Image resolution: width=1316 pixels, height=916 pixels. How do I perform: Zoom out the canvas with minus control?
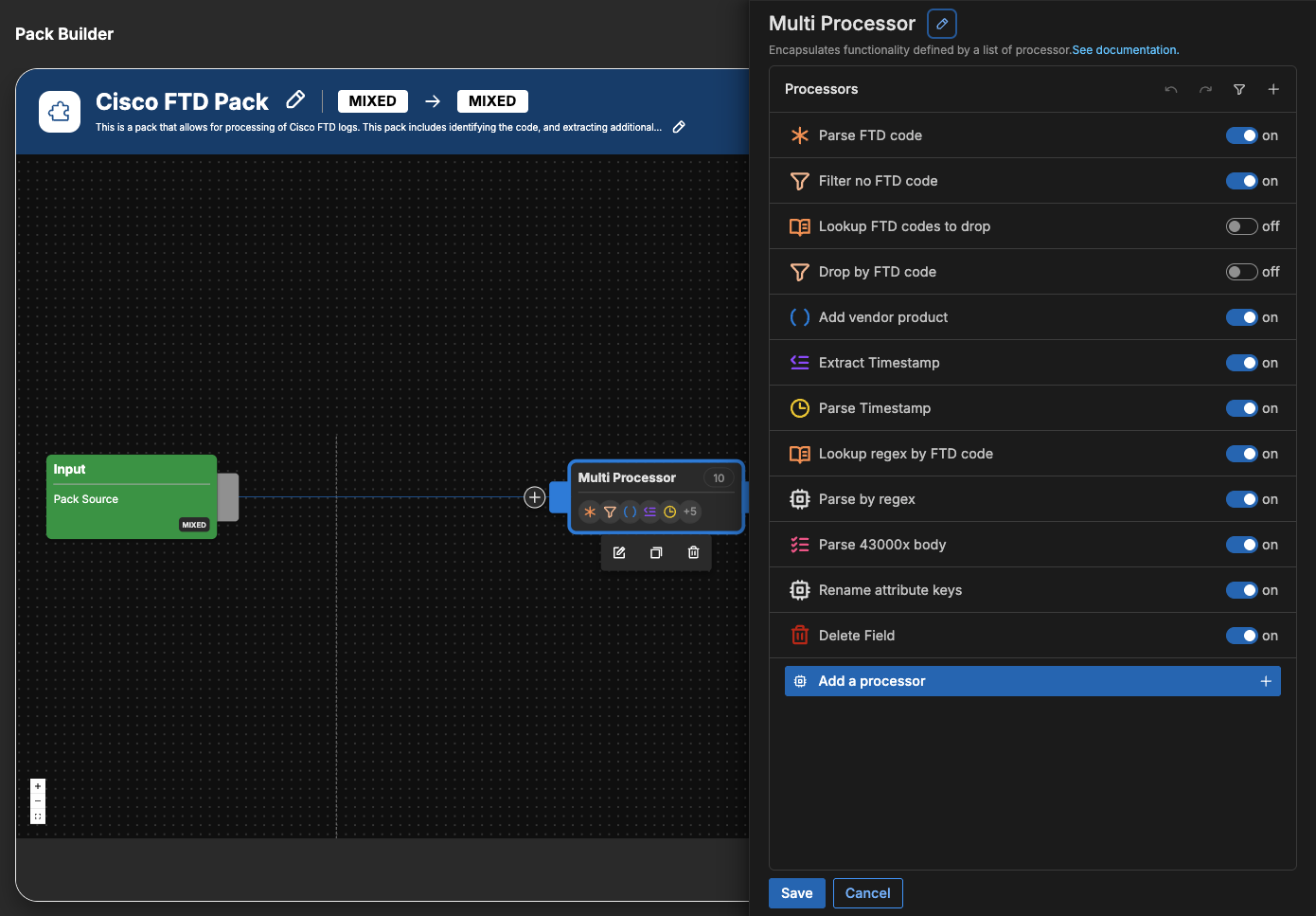pyautogui.click(x=38, y=801)
